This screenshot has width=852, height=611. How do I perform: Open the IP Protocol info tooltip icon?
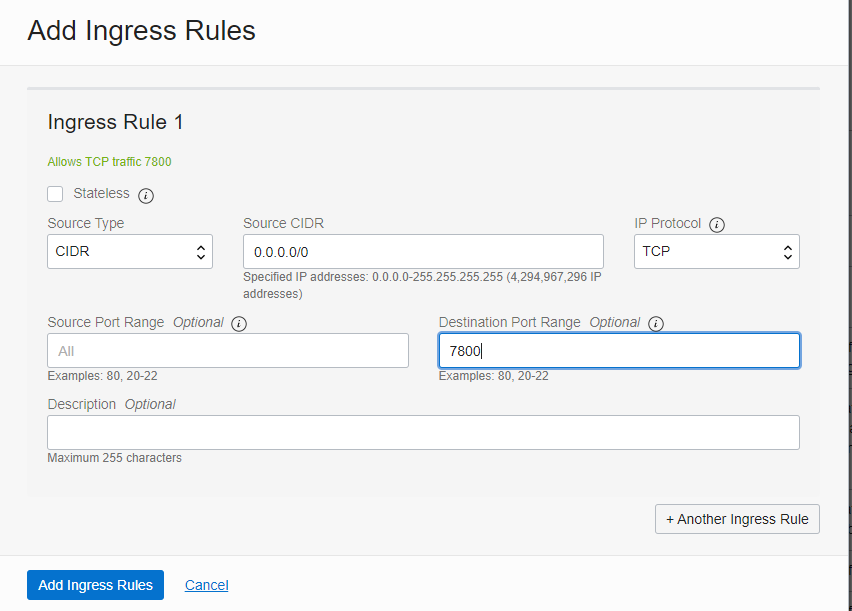tap(717, 225)
